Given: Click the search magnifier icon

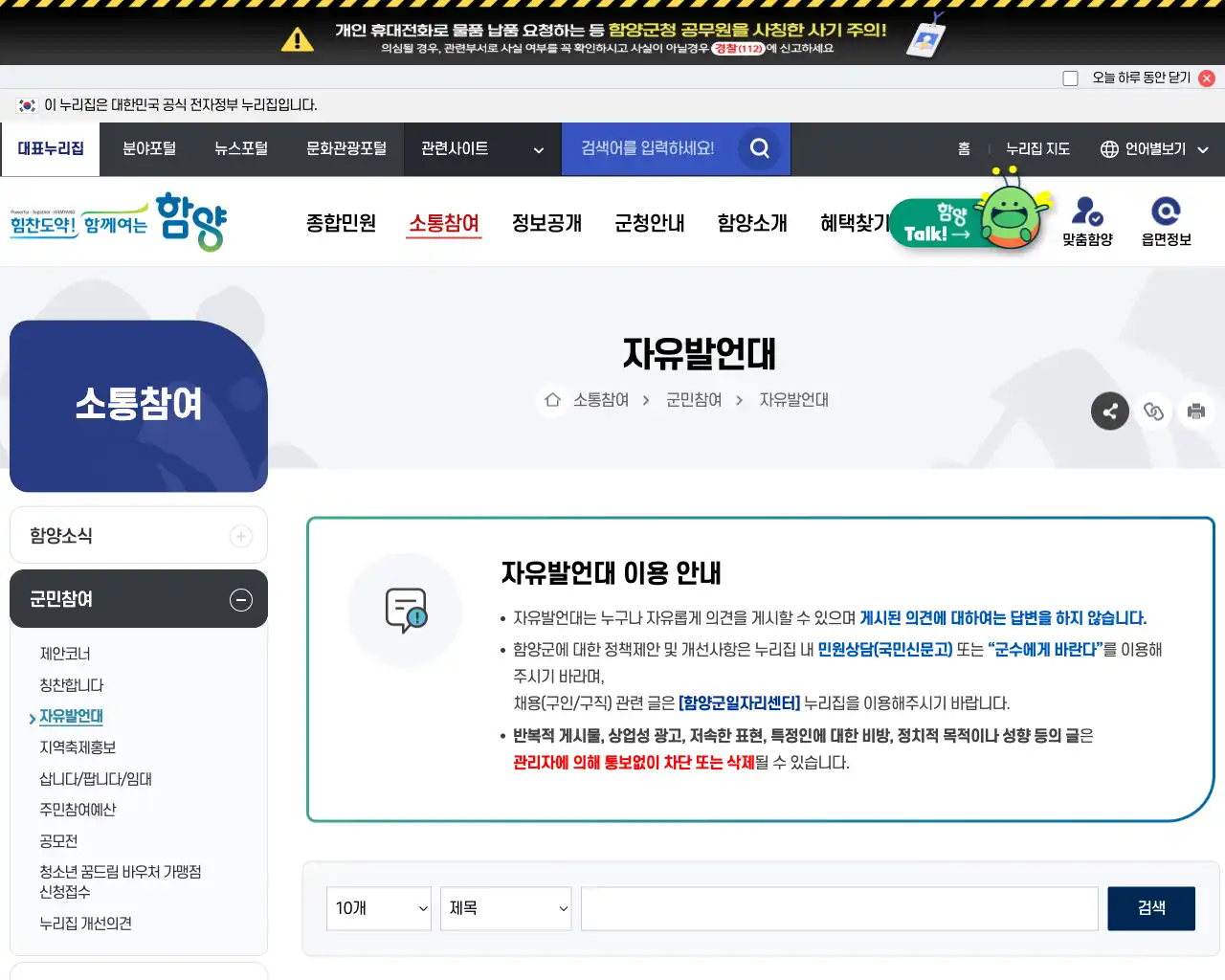Looking at the screenshot, I should point(760,148).
